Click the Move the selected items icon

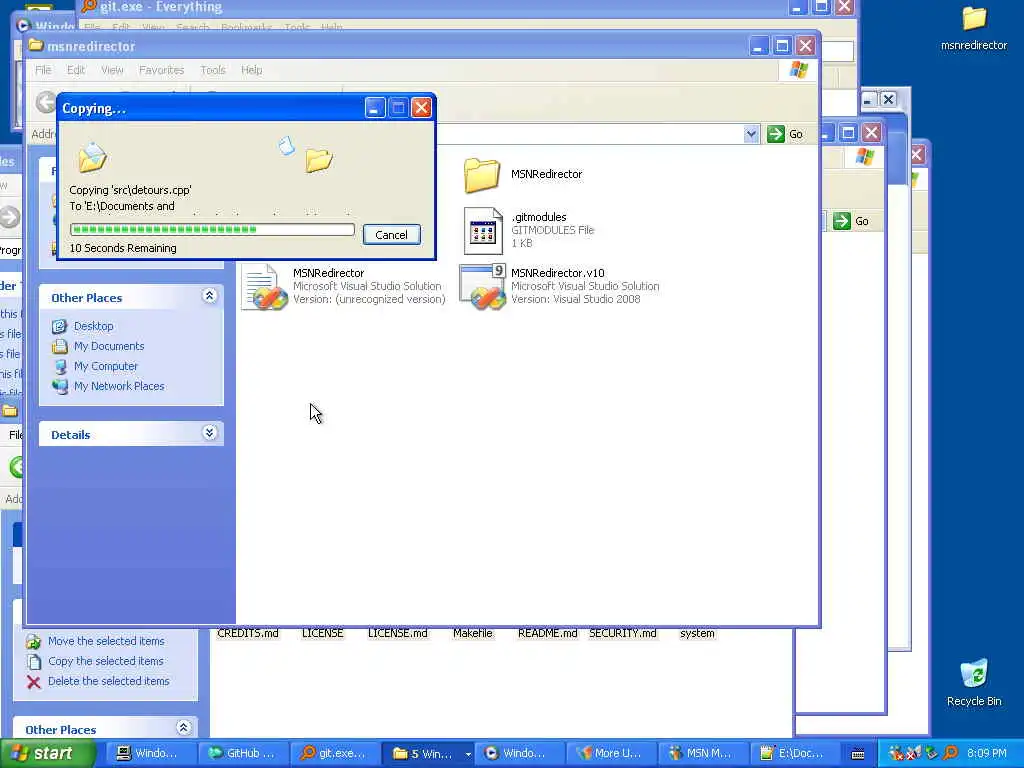[x=33, y=641]
